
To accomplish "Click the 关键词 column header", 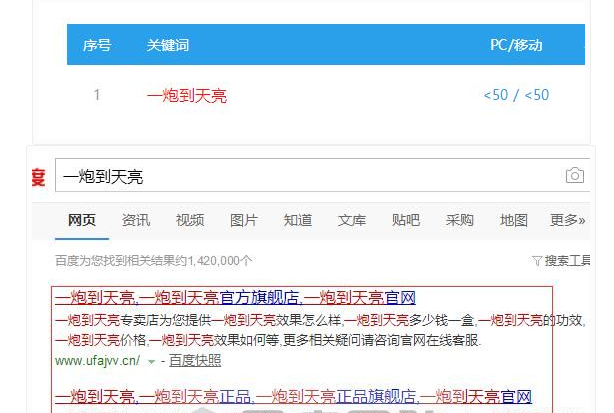I will [x=168, y=45].
